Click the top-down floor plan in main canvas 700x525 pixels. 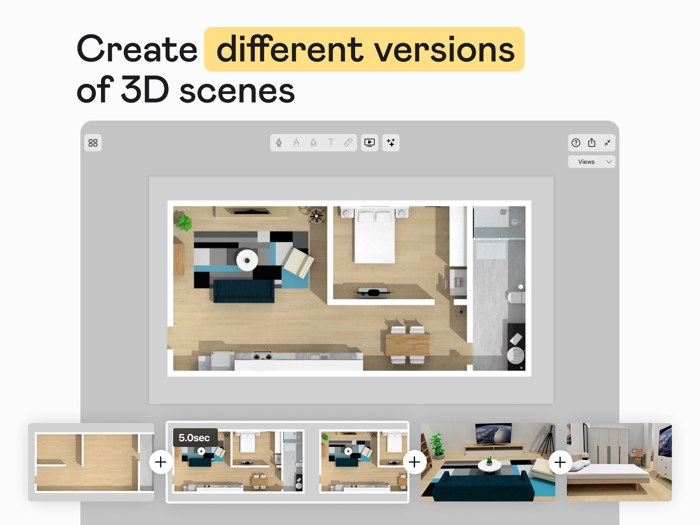tap(349, 288)
